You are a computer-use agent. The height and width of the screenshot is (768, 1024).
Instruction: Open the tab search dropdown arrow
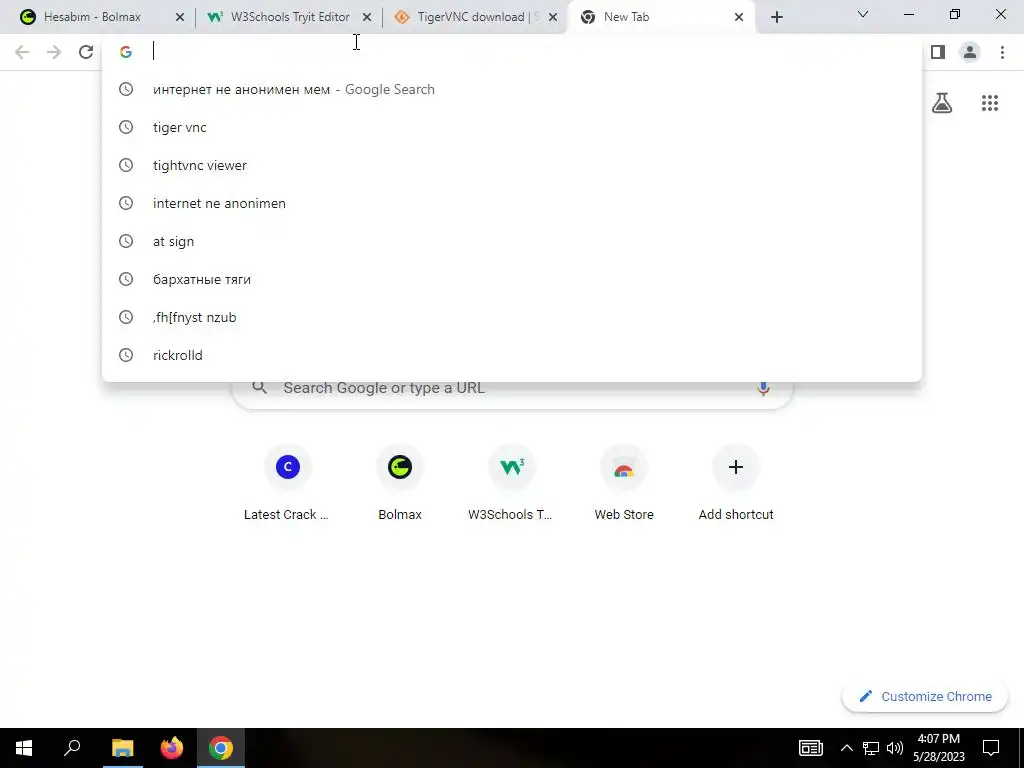tap(863, 14)
